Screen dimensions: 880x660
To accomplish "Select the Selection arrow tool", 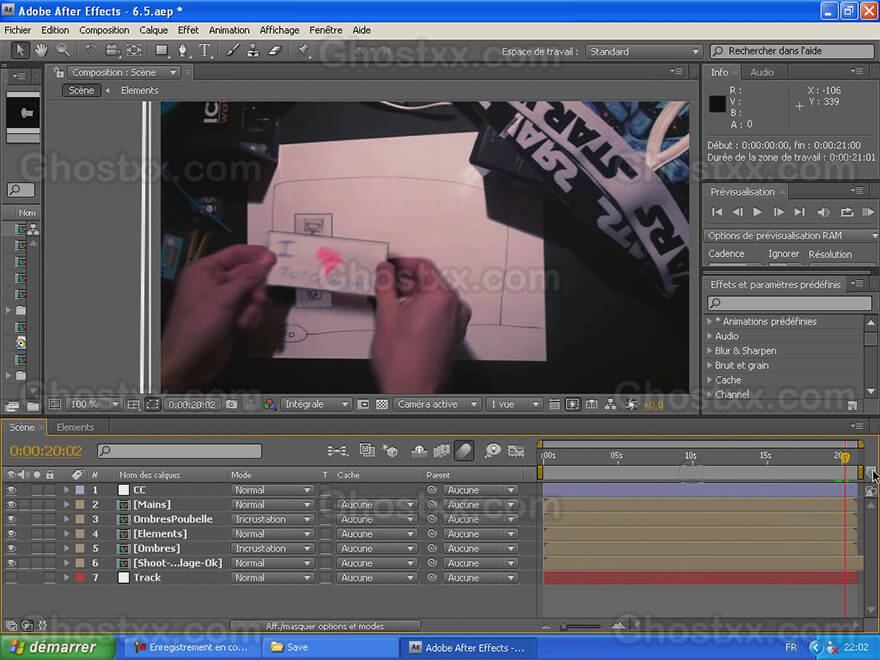I will click(x=20, y=51).
